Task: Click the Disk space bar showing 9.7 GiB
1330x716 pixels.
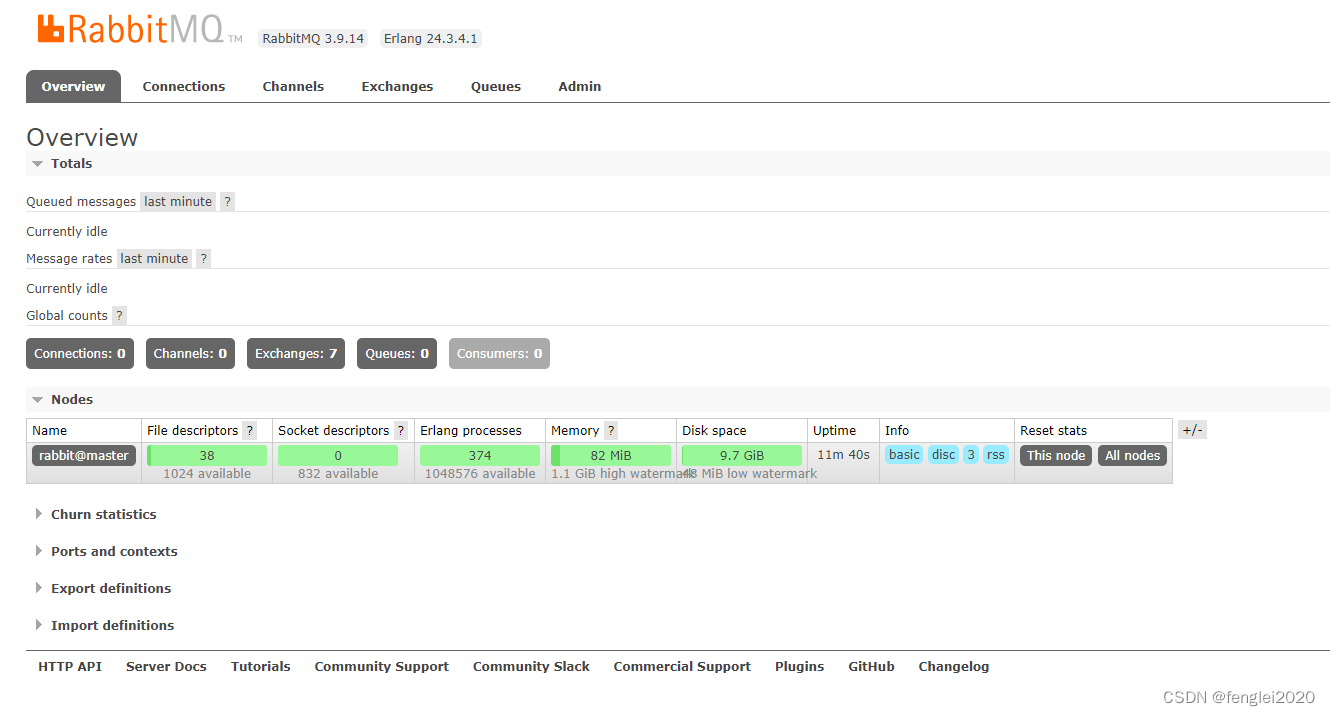Action: [742, 456]
